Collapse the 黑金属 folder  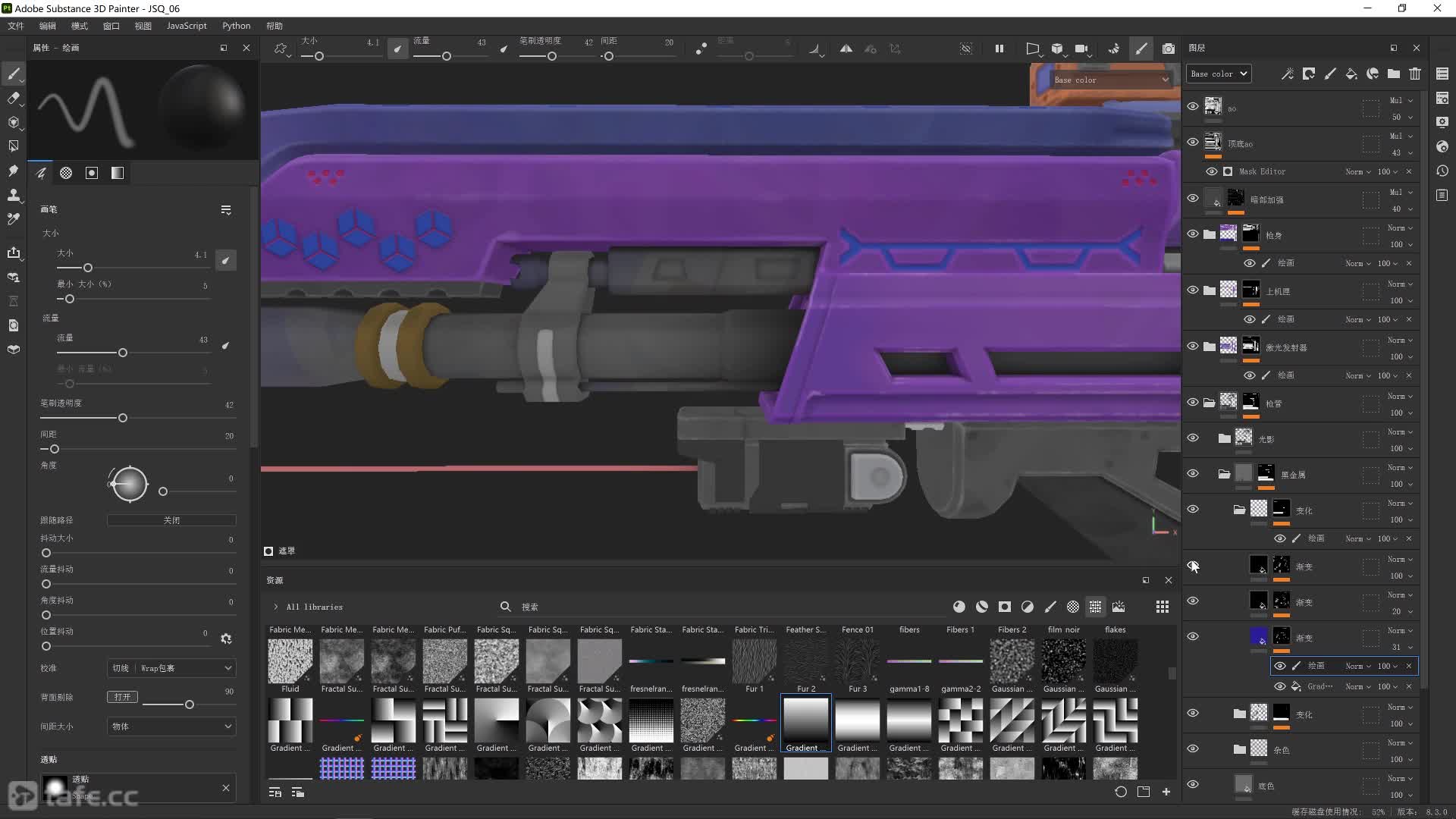pyautogui.click(x=1224, y=474)
